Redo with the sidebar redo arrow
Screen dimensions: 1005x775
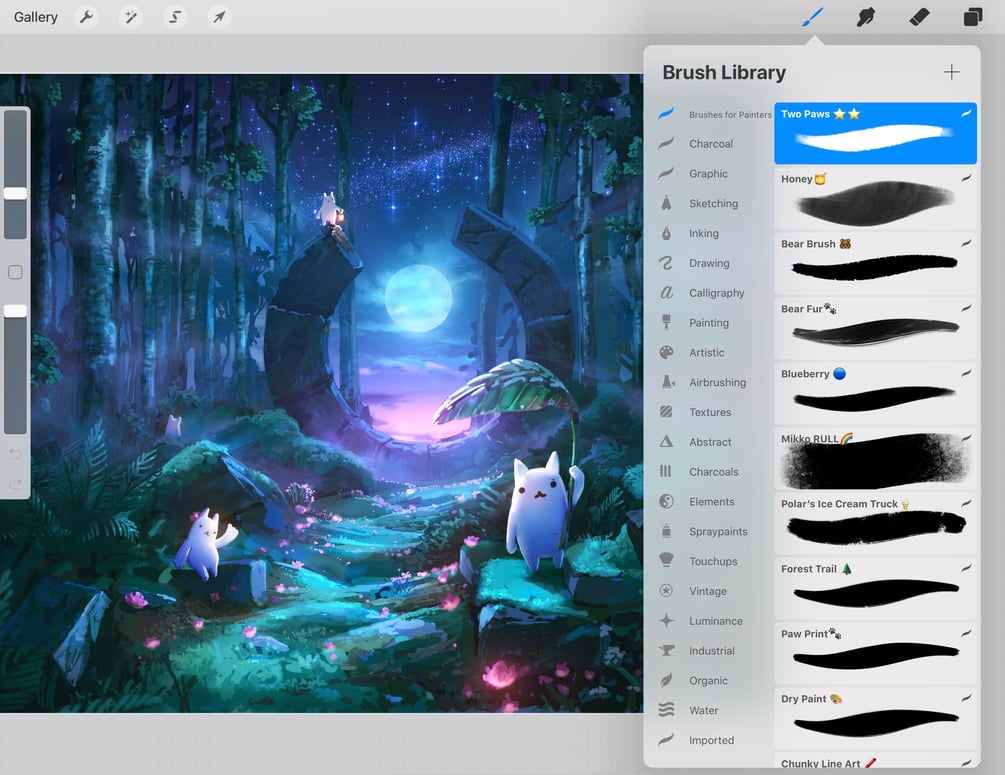pyautogui.click(x=15, y=484)
